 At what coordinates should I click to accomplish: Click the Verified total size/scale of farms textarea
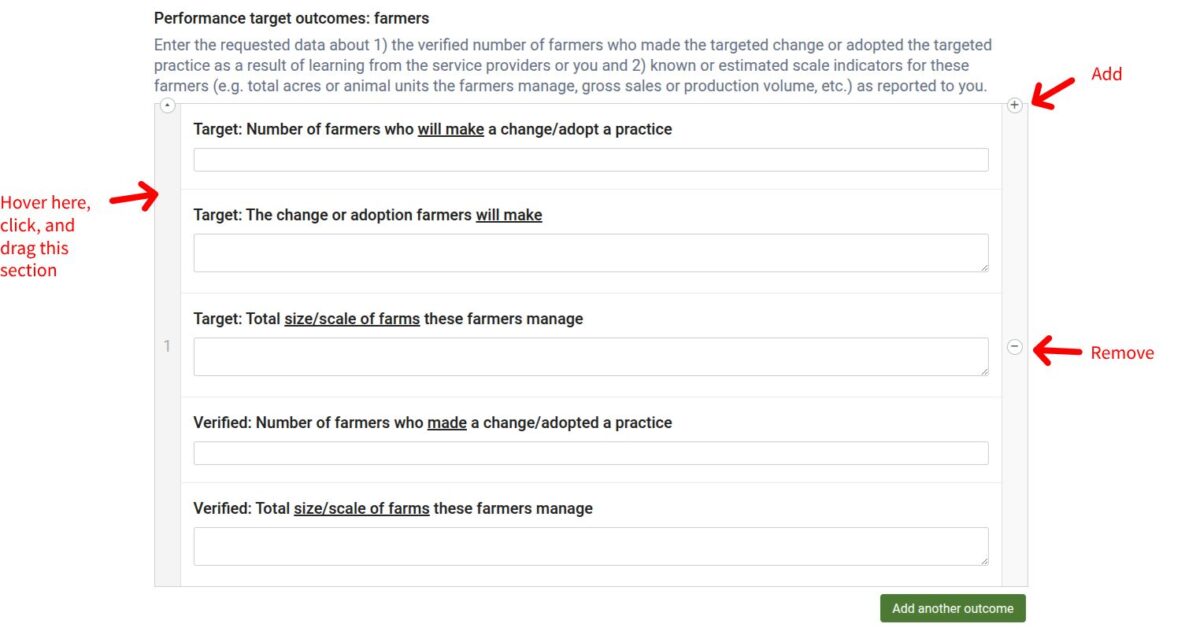click(591, 547)
